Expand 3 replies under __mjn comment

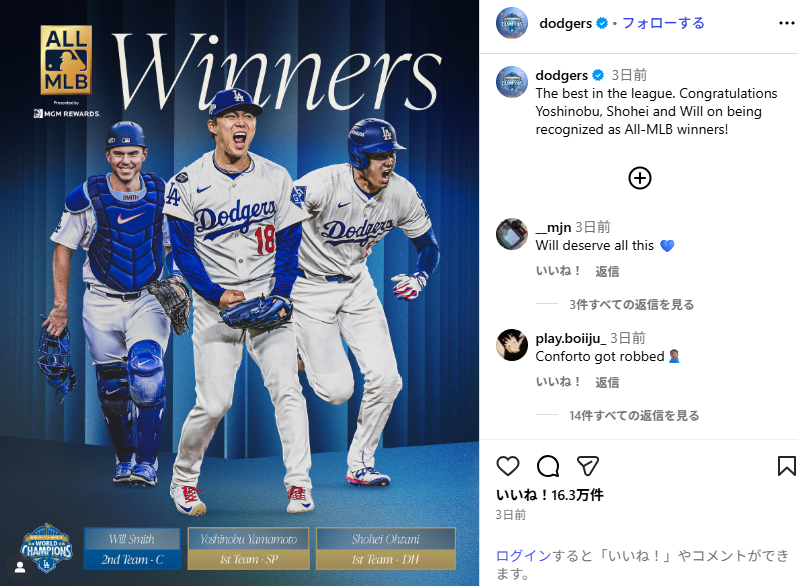tap(631, 304)
